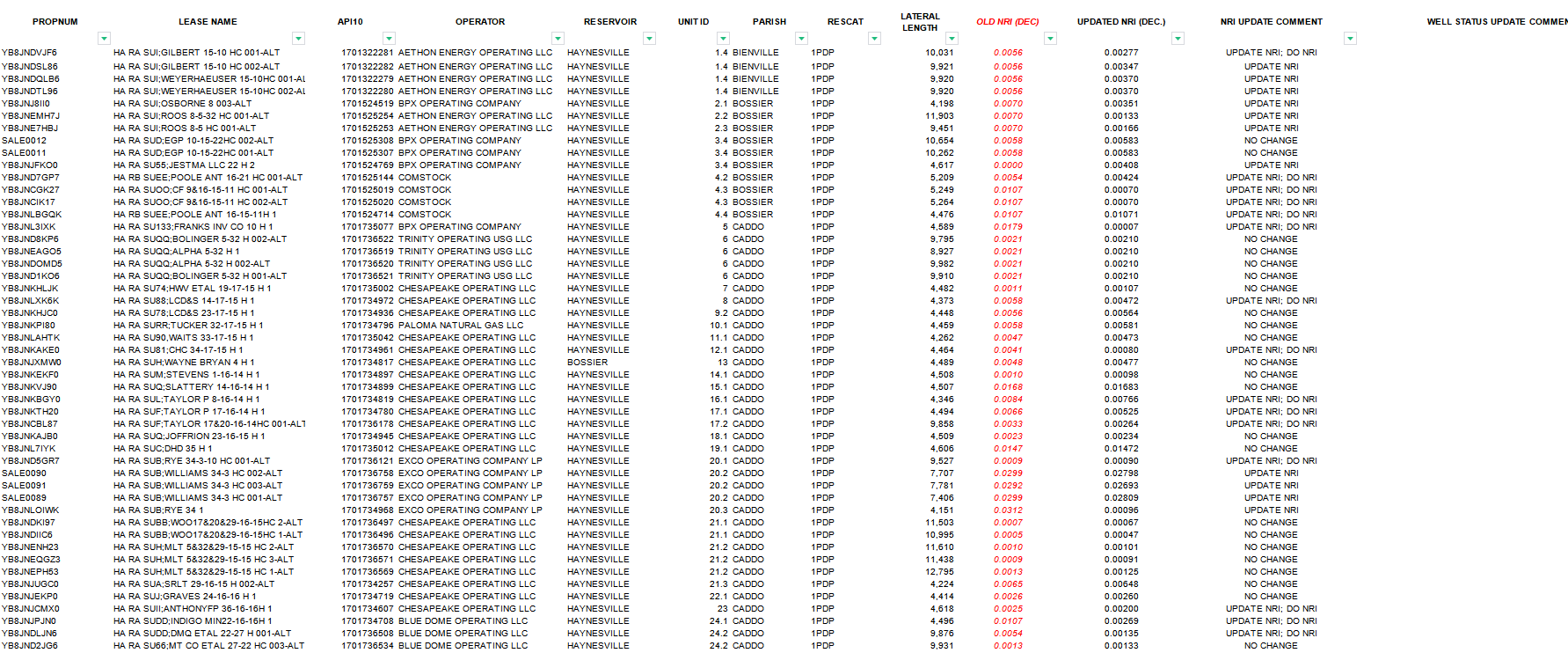Select the Unit ID cell with value 23
Viewport: 1568px width, 653px height.
(722, 609)
